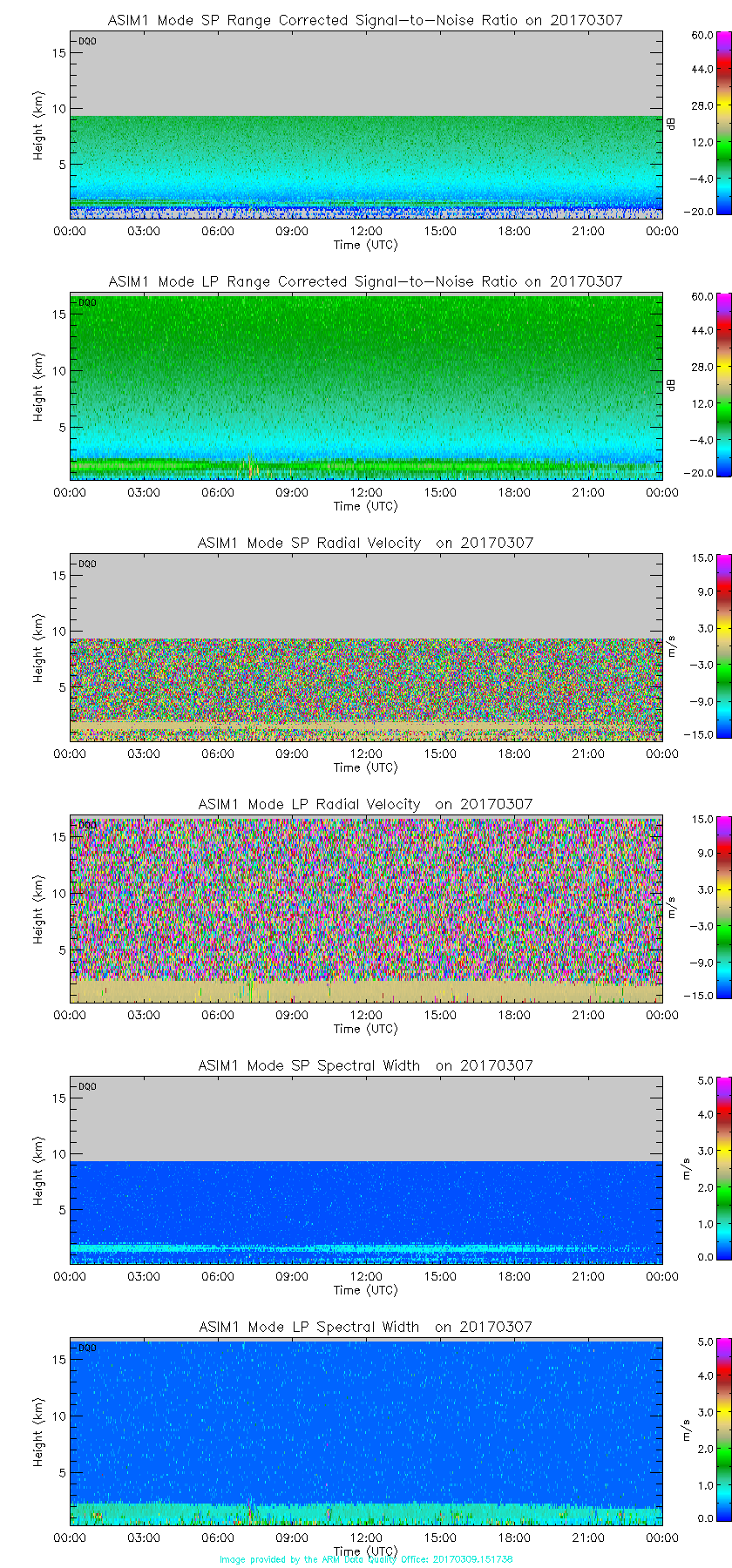Click the 'Time (UTC)' label under the top plot
The width and height of the screenshot is (732, 1568).
365,245
